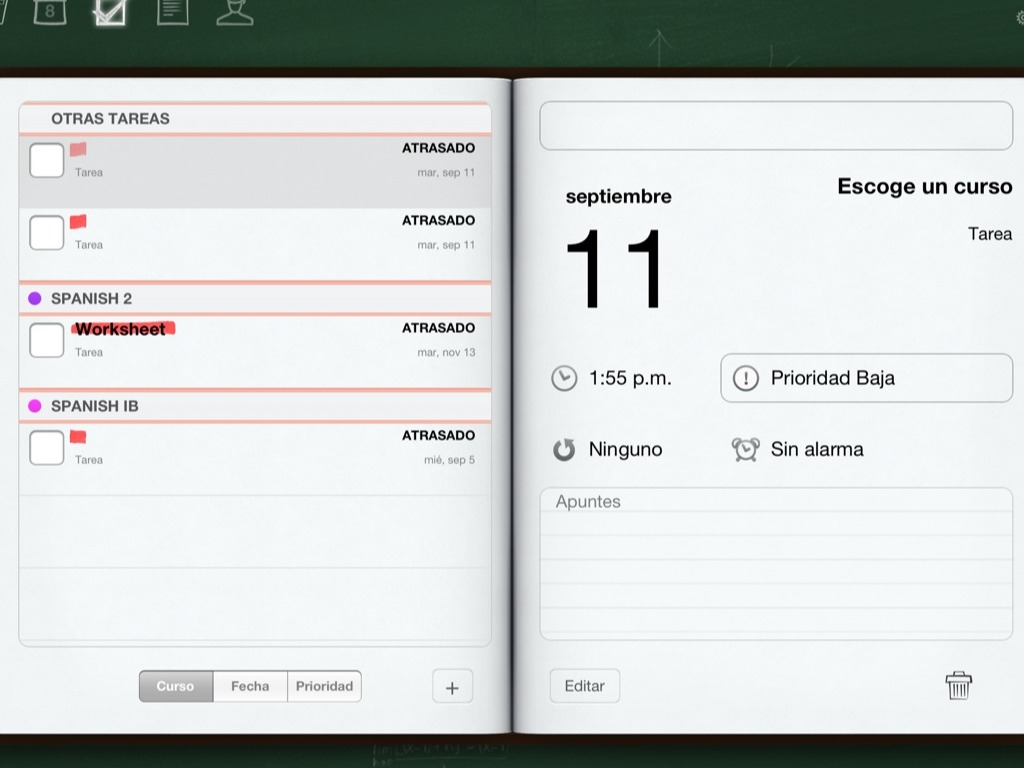Sort tasks by Prioridad
1024x768 pixels.
tap(324, 686)
